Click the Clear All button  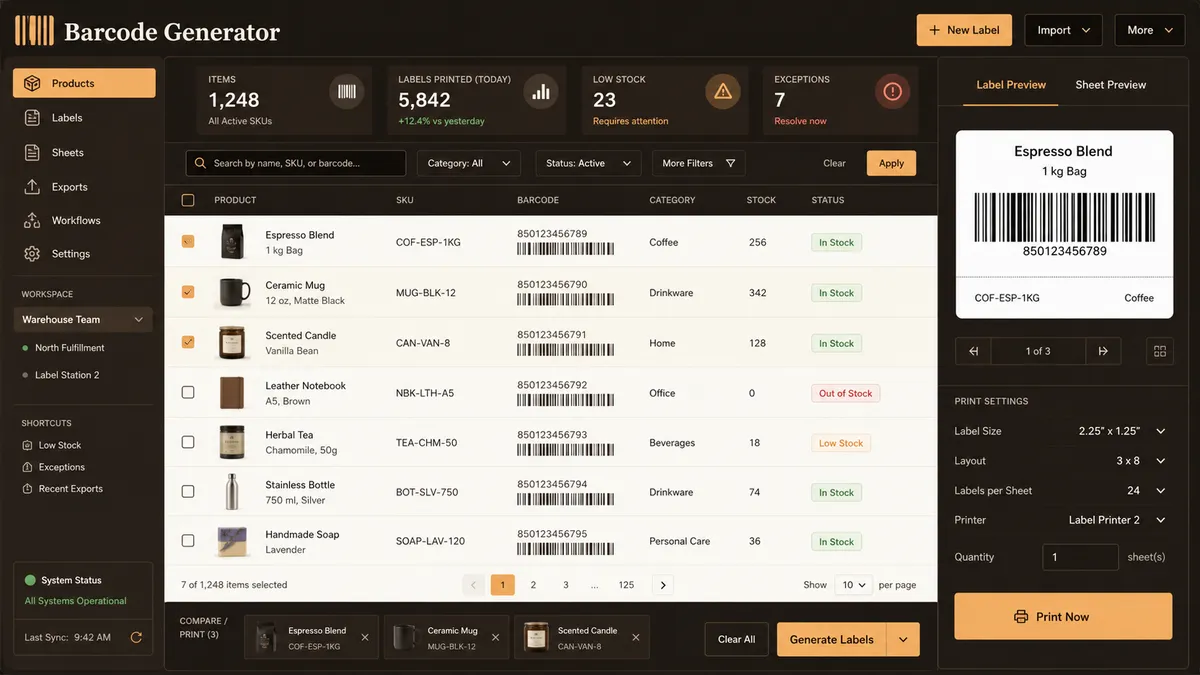pos(736,640)
